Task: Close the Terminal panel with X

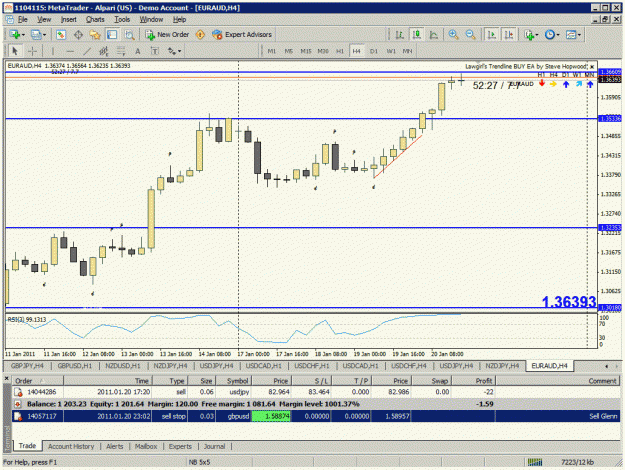Action: coord(7,378)
